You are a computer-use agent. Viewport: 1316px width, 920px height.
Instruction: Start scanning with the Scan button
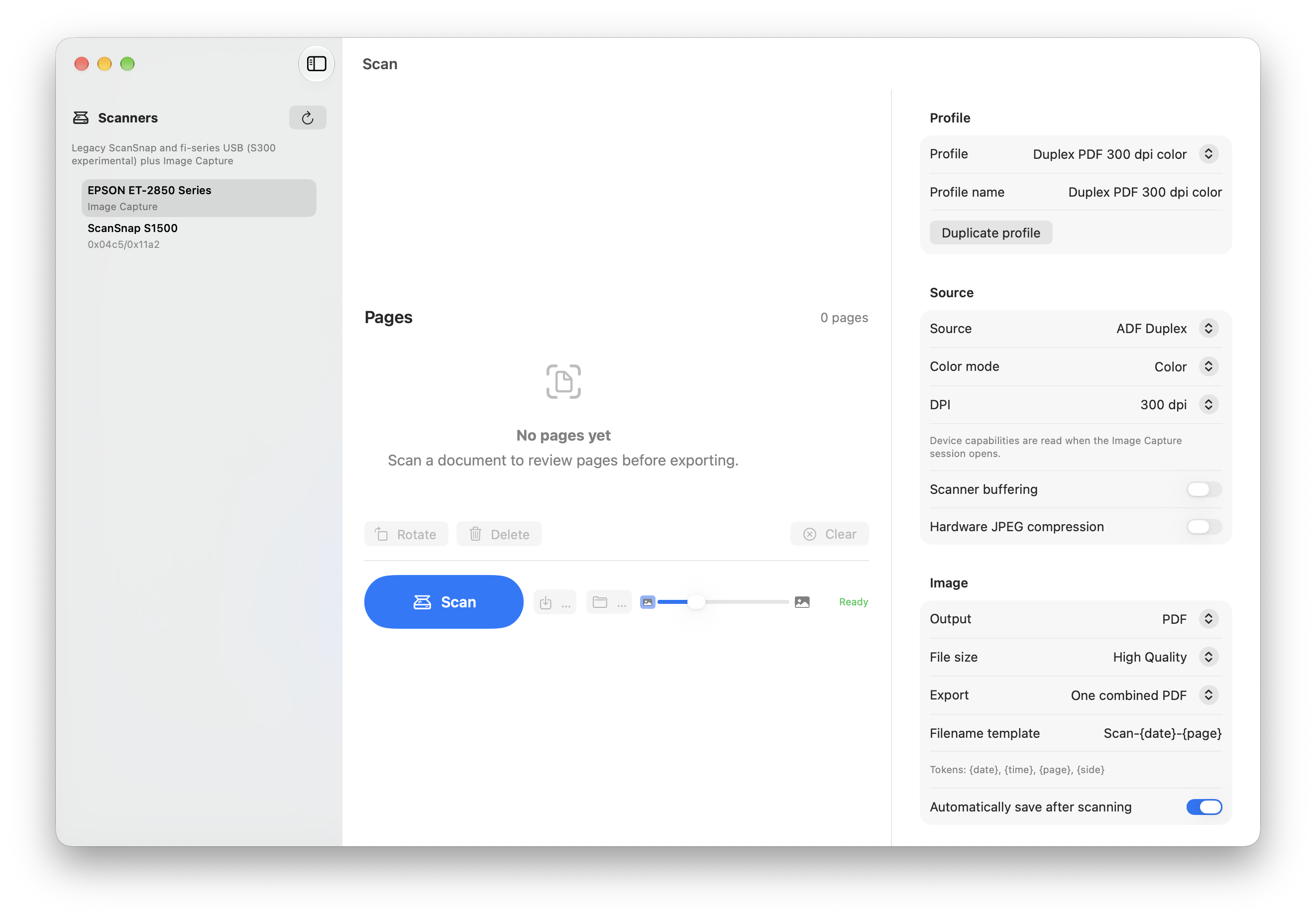coord(443,602)
